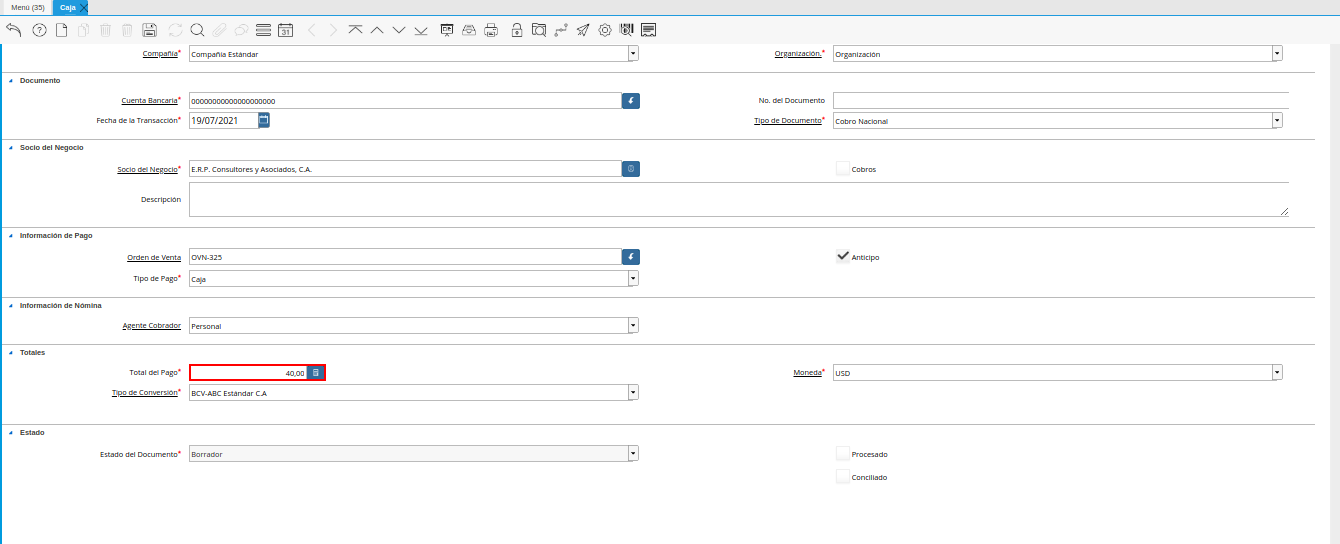Toggle the Conciliado checkbox
Image resolution: width=1340 pixels, height=544 pixels.
pyautogui.click(x=843, y=477)
